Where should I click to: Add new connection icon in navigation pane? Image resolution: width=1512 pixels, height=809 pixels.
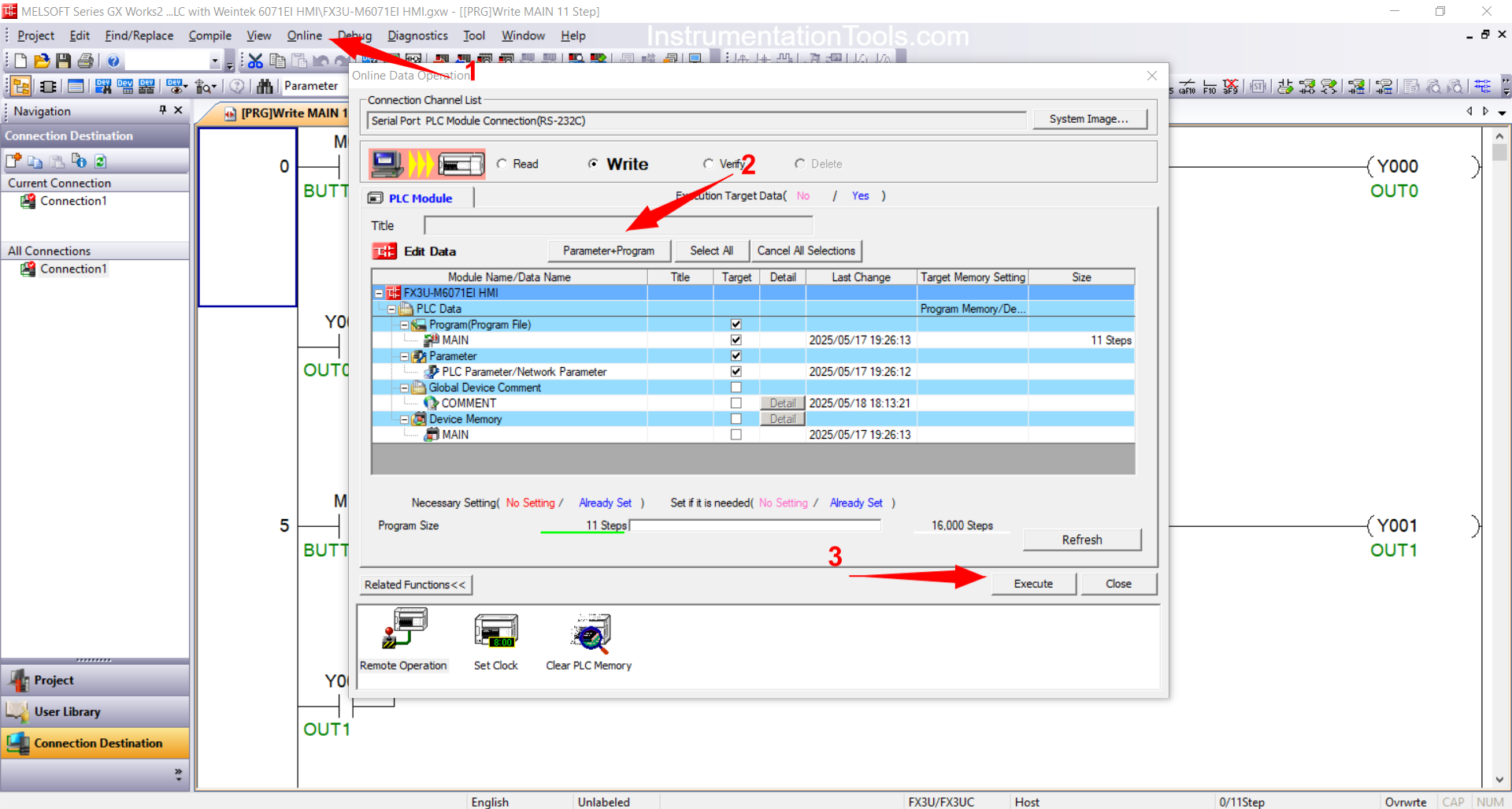click(13, 161)
